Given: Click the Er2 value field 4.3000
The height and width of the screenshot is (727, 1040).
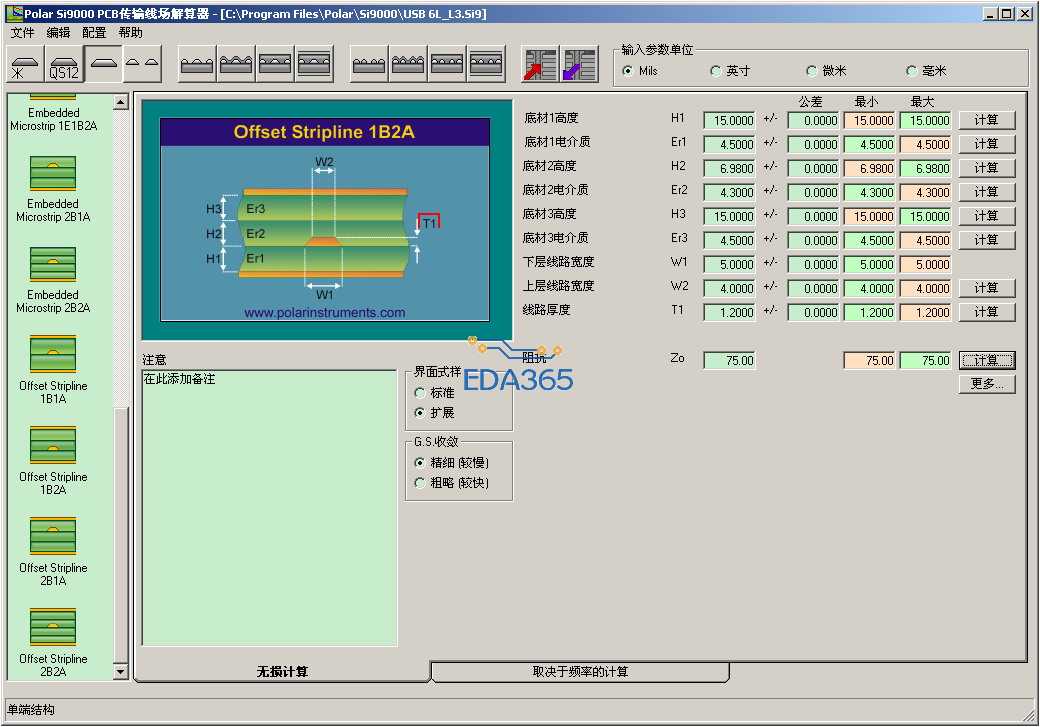Looking at the screenshot, I should pos(729,192).
